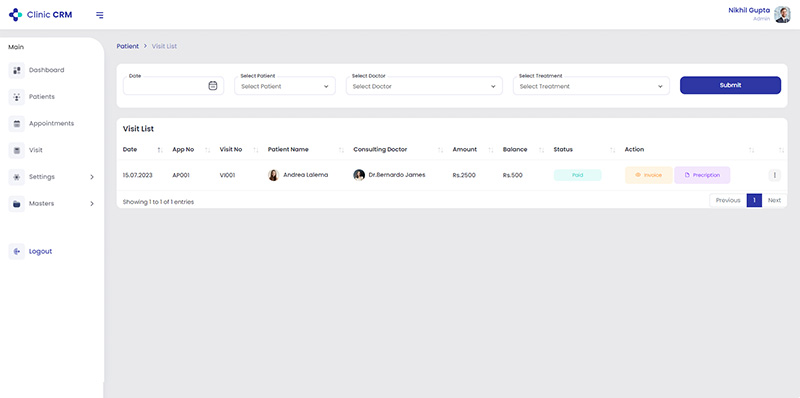Click the patient name Andrea Lalema

pyautogui.click(x=306, y=175)
